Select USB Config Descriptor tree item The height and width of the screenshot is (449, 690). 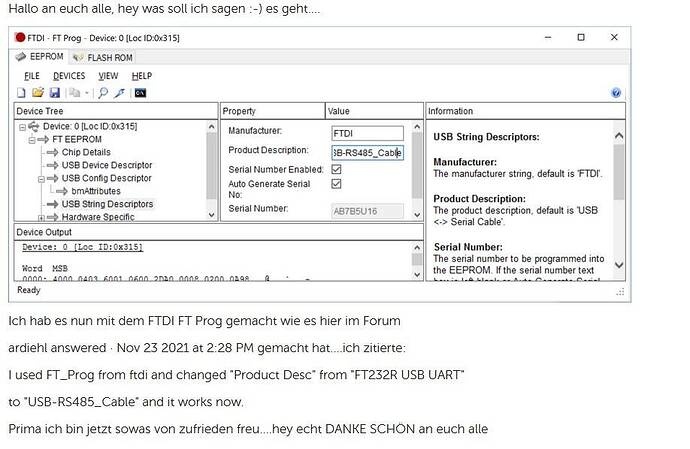(106, 178)
